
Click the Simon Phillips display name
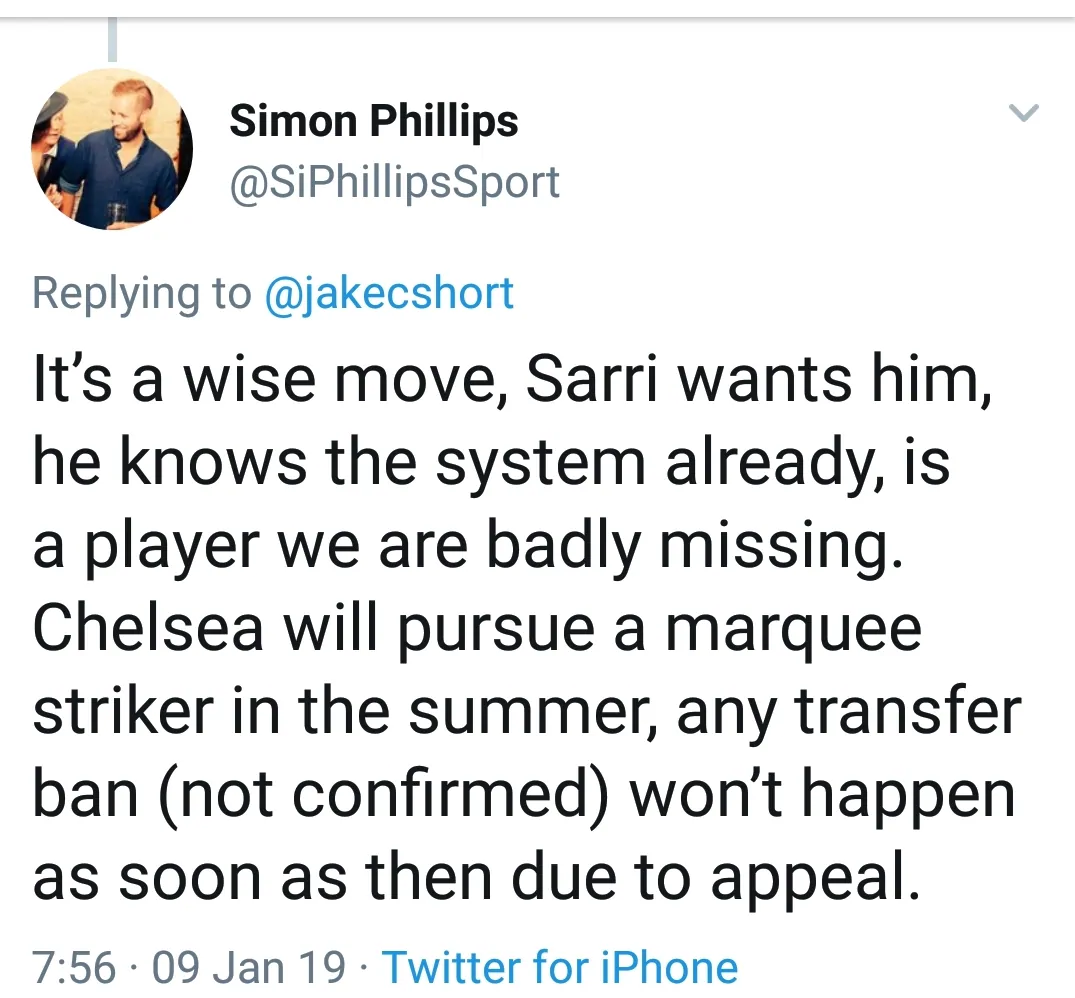tap(374, 122)
